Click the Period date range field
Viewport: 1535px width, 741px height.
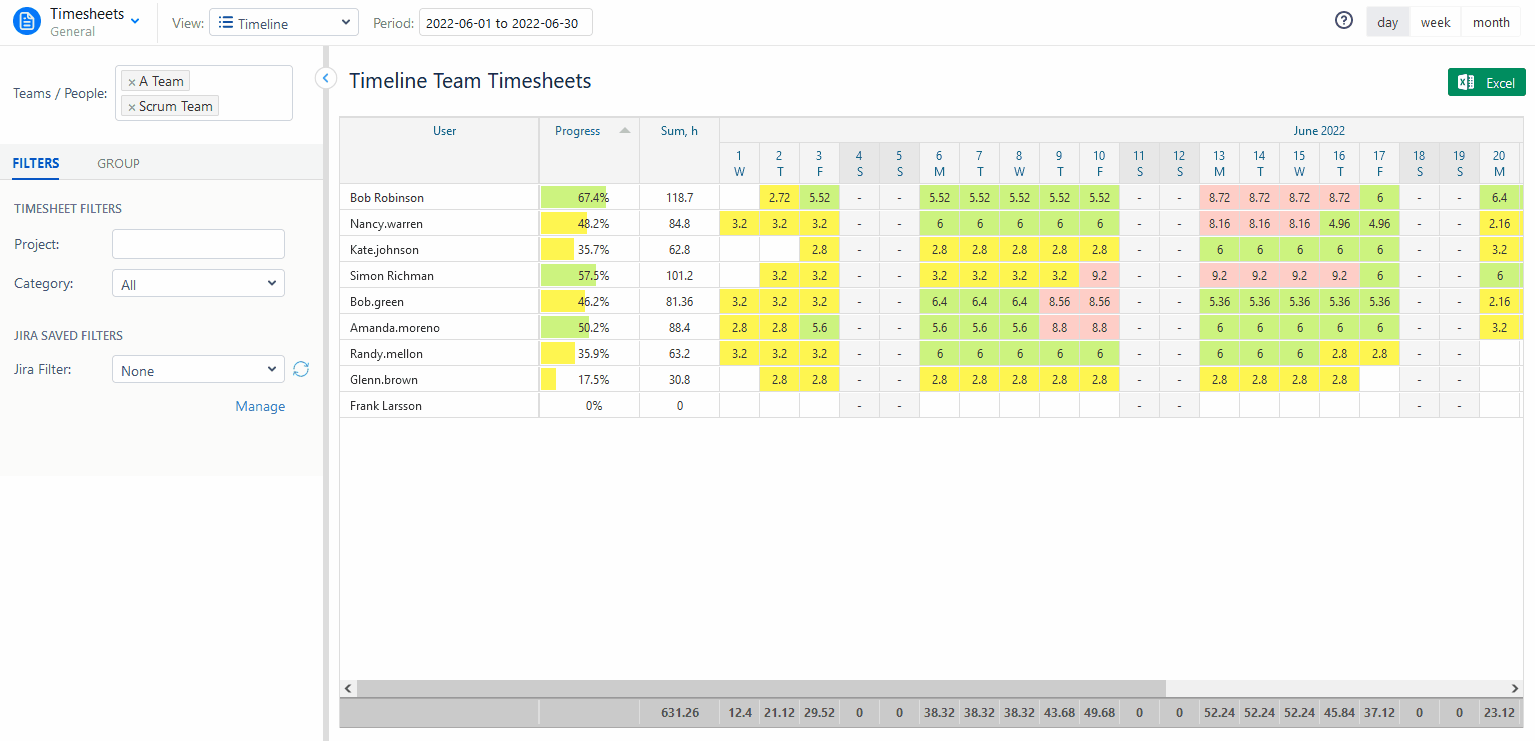pyautogui.click(x=506, y=23)
